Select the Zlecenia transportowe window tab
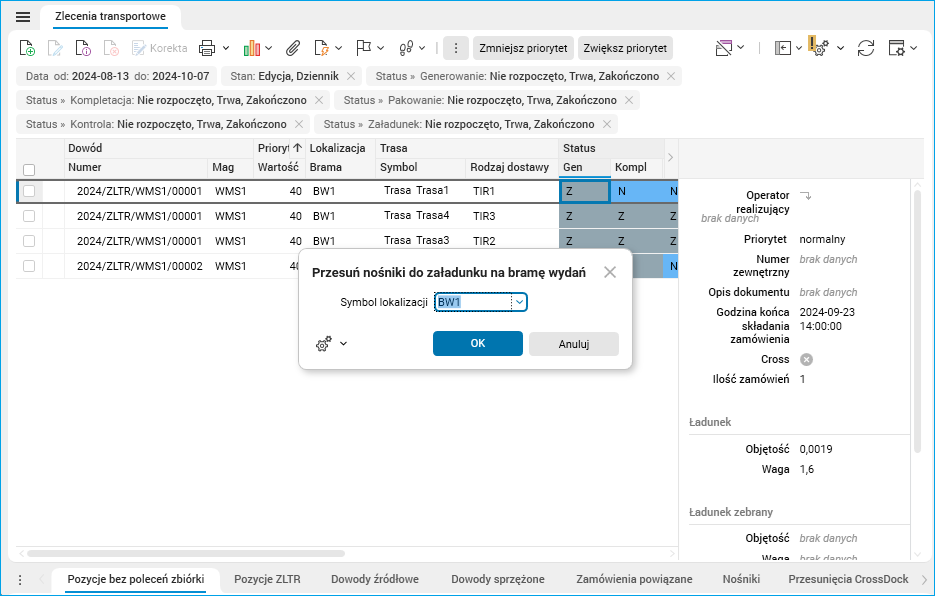The height and width of the screenshot is (596, 935). point(110,17)
